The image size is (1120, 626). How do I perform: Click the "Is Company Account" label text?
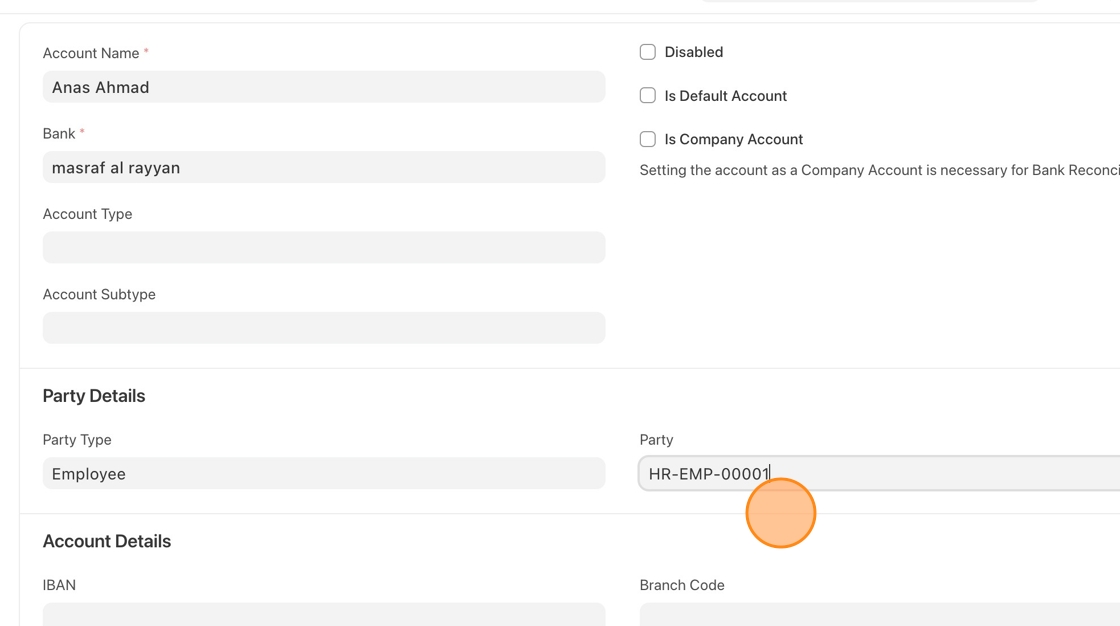(x=734, y=139)
